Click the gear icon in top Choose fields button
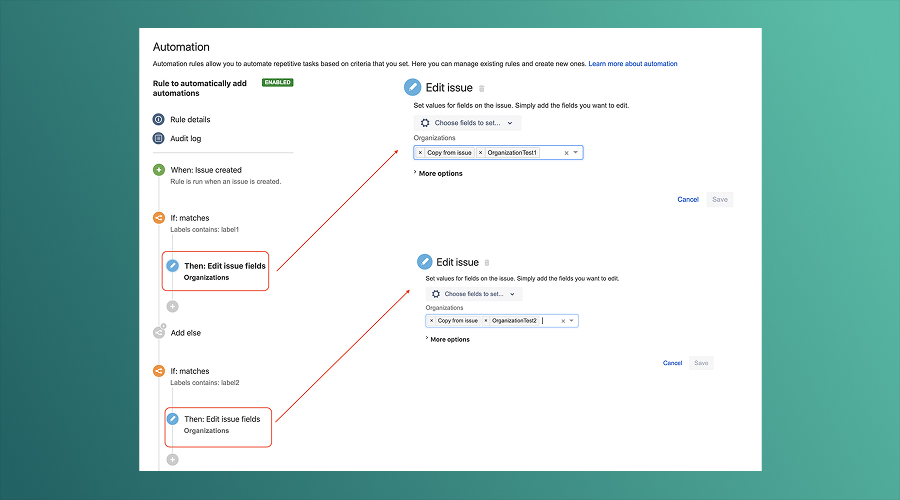900x500 pixels. [x=425, y=123]
